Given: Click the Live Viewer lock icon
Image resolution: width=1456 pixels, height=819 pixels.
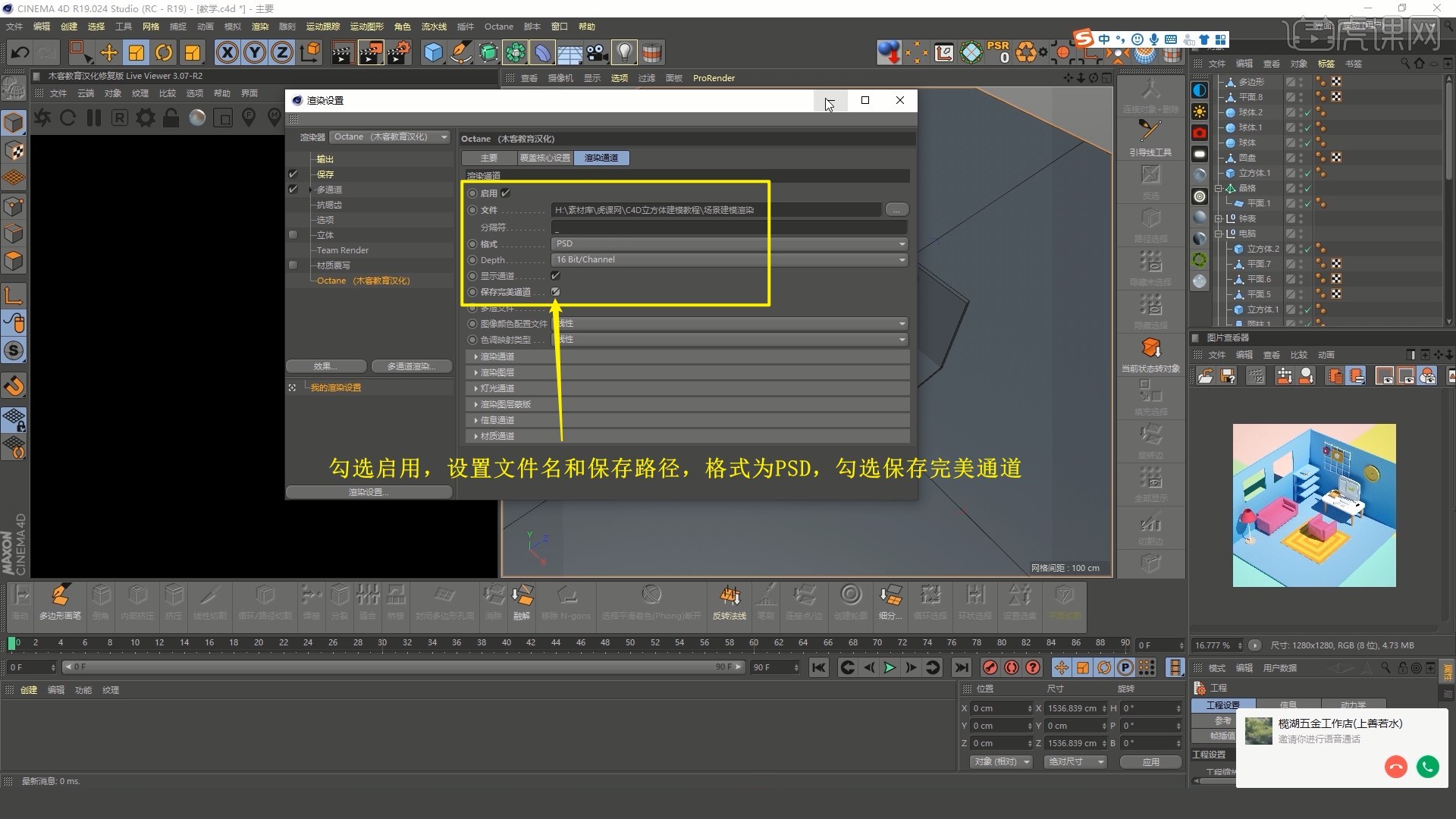Looking at the screenshot, I should pos(171,118).
